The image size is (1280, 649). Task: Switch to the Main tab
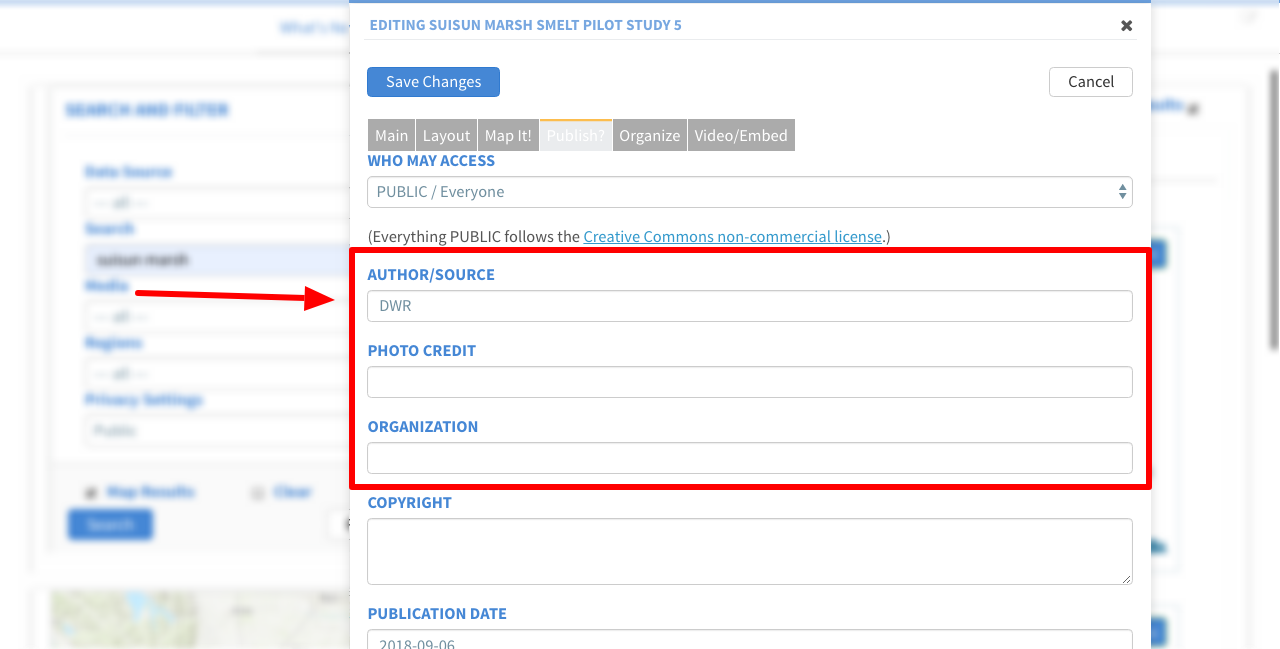pos(391,136)
